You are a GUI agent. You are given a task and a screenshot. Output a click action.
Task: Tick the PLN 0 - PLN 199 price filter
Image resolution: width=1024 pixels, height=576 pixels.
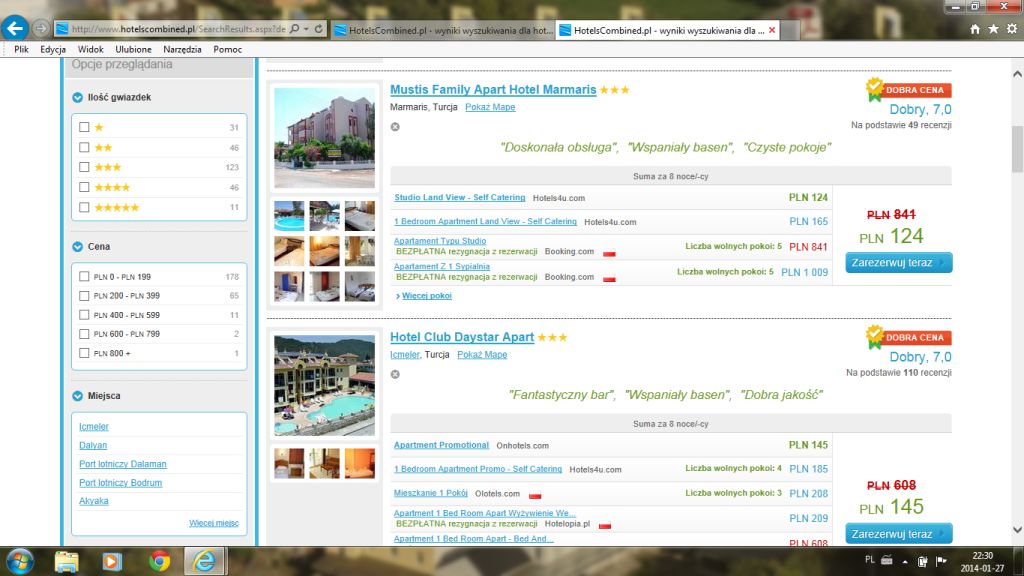pyautogui.click(x=84, y=277)
